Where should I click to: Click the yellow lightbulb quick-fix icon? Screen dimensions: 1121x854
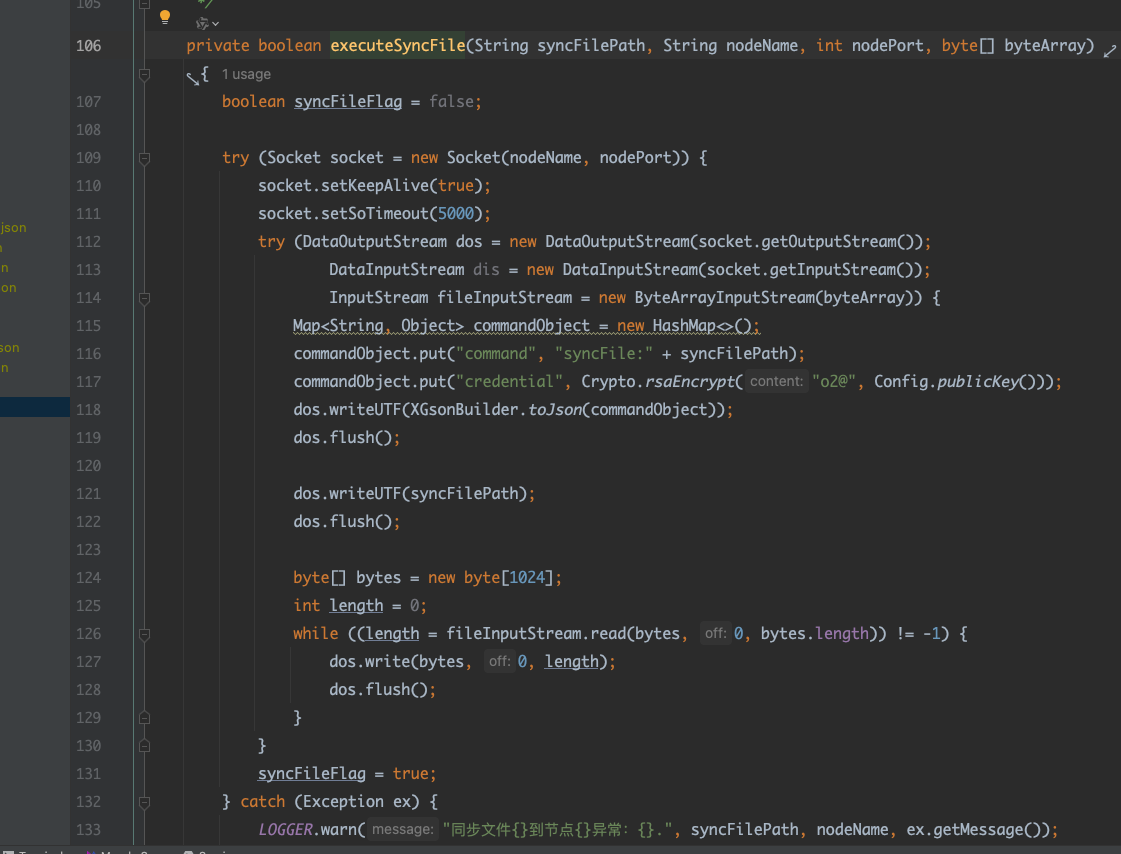[165, 17]
